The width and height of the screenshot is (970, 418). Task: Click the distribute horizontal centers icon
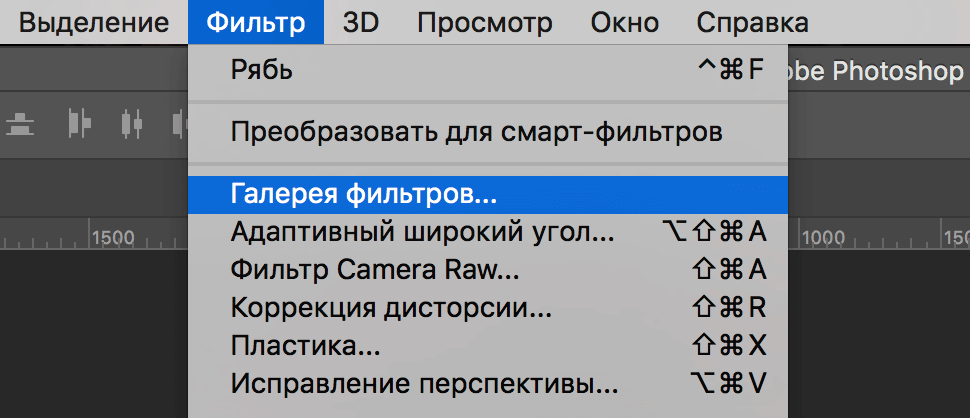(x=131, y=123)
